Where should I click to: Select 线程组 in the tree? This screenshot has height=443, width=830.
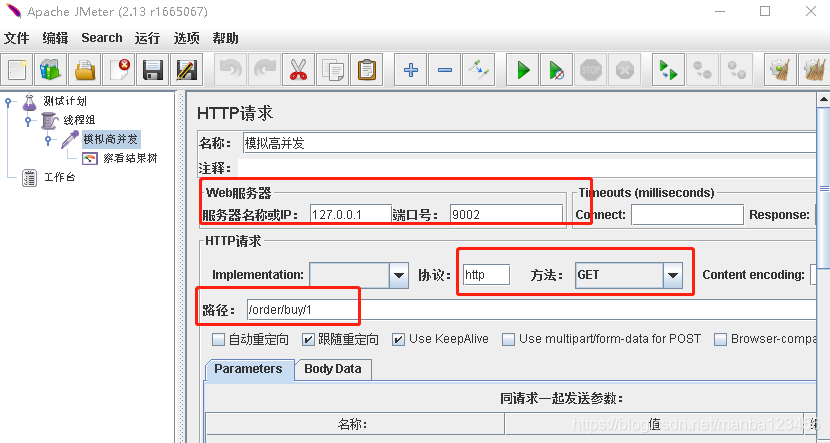[79, 120]
